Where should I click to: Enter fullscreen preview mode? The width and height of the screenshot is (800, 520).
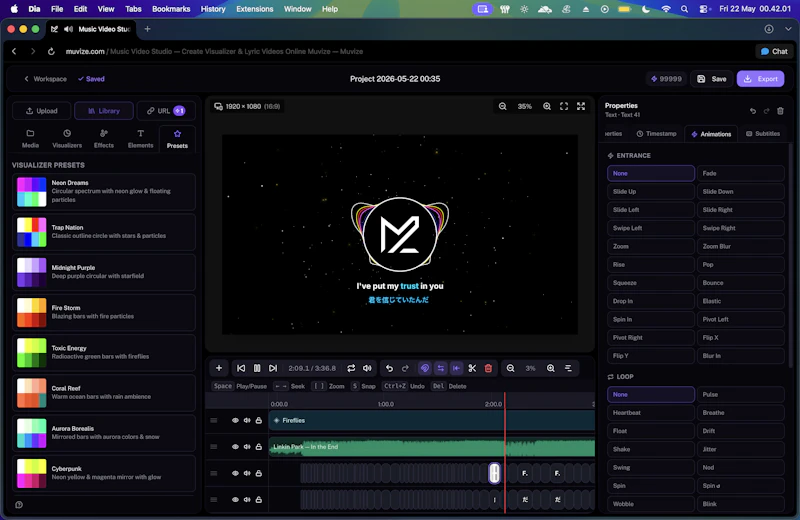point(581,106)
